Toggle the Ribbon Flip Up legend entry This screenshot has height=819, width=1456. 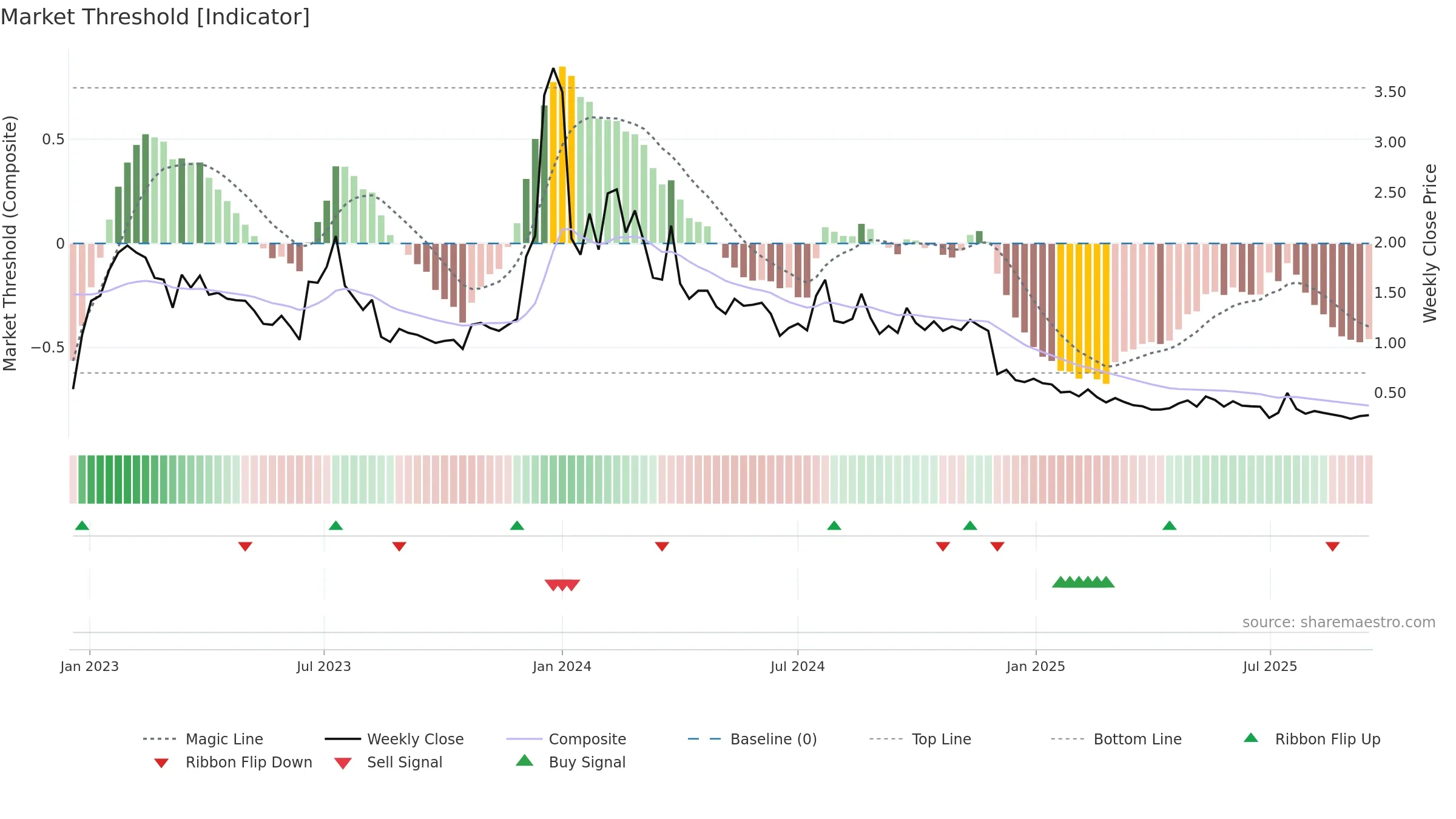(x=1312, y=739)
